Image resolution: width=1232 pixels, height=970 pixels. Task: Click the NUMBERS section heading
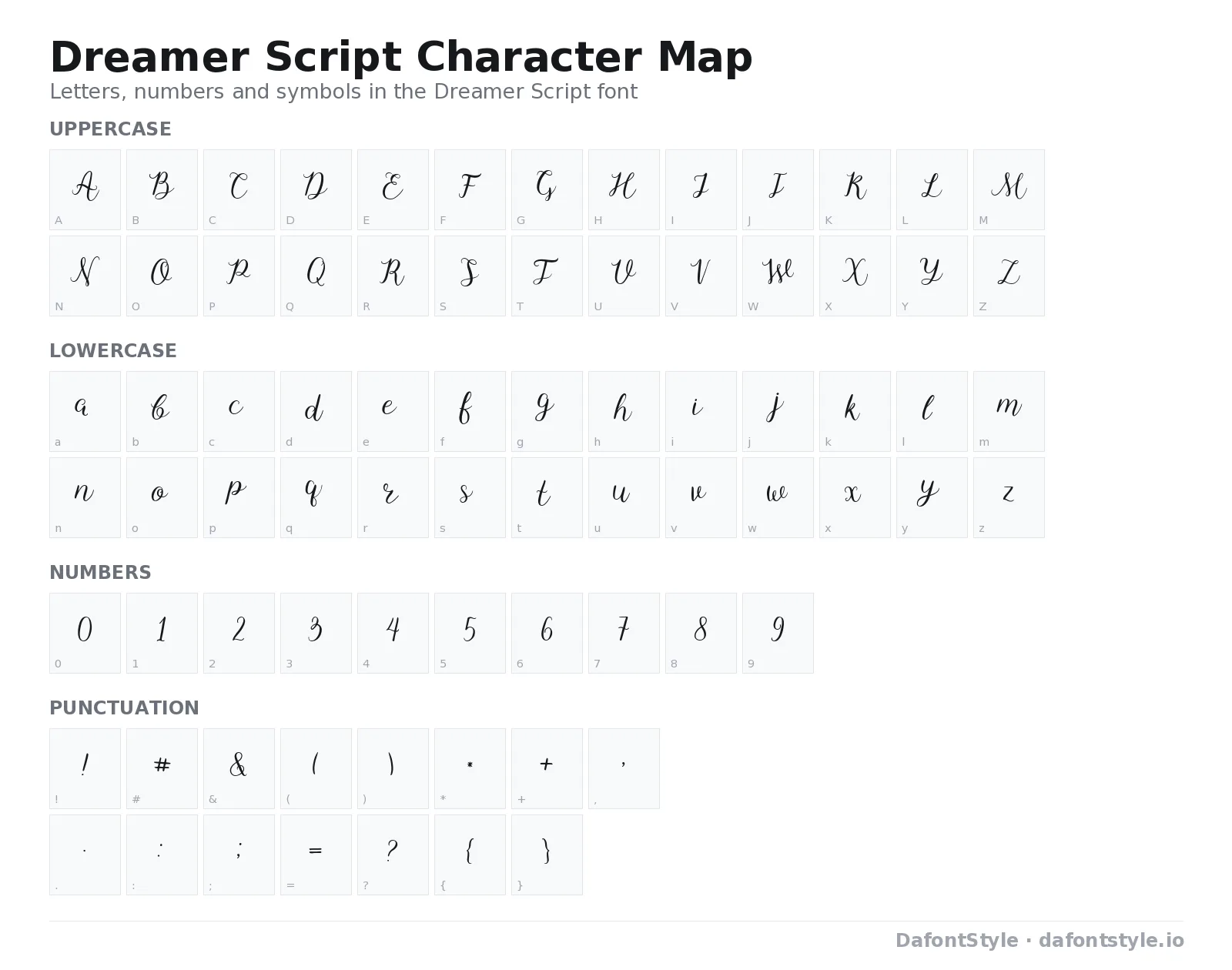click(100, 573)
